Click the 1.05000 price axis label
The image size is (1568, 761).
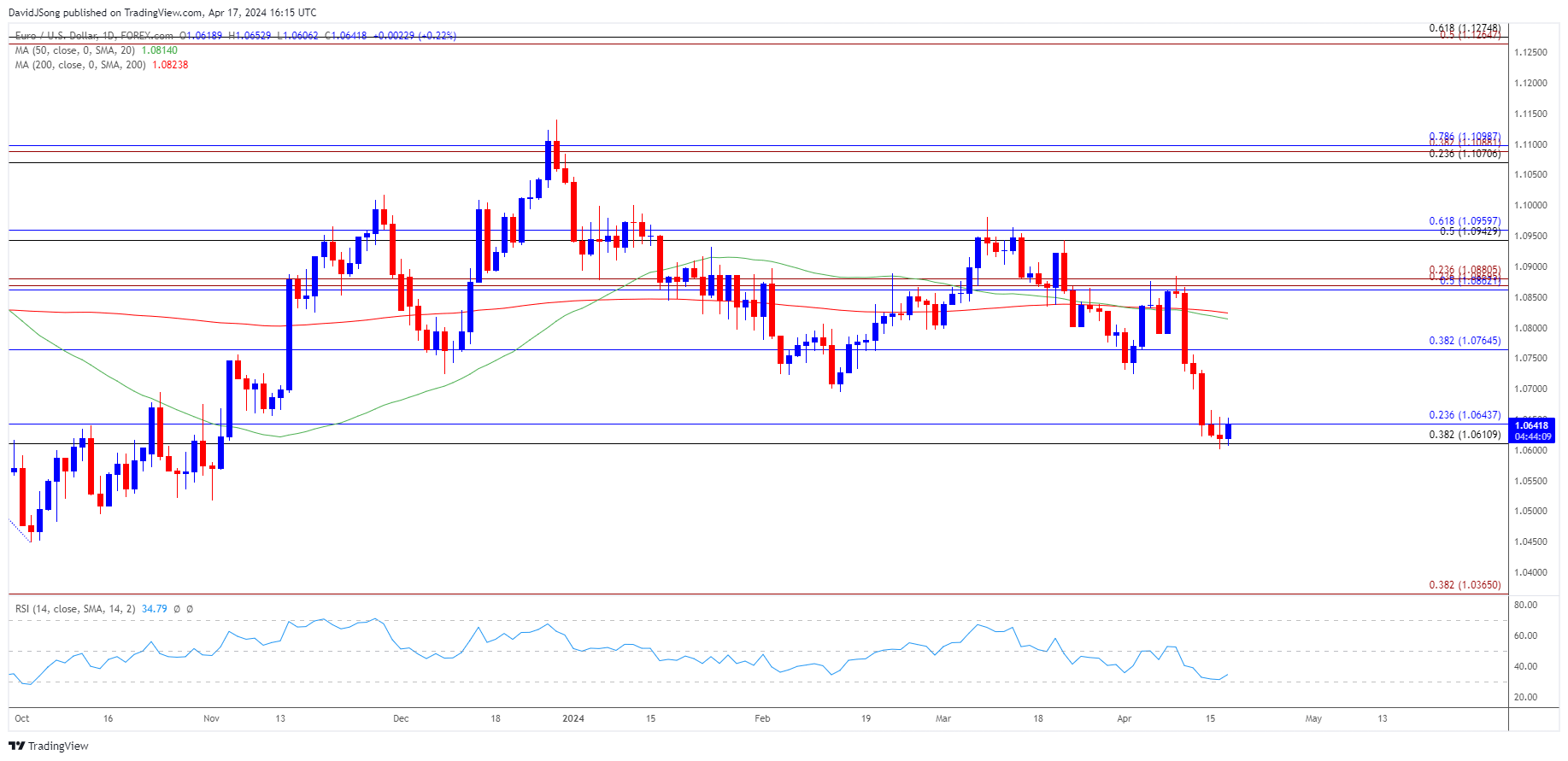coord(1530,512)
